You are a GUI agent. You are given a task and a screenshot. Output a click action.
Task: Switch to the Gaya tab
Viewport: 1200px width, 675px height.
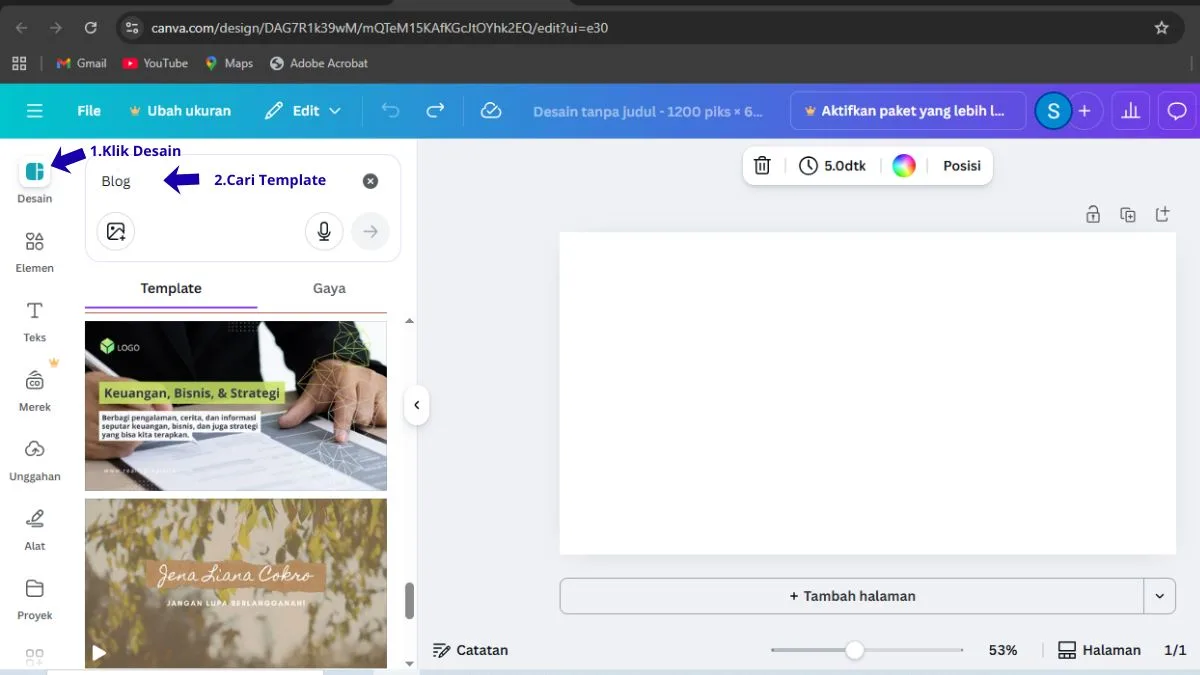[x=329, y=288]
